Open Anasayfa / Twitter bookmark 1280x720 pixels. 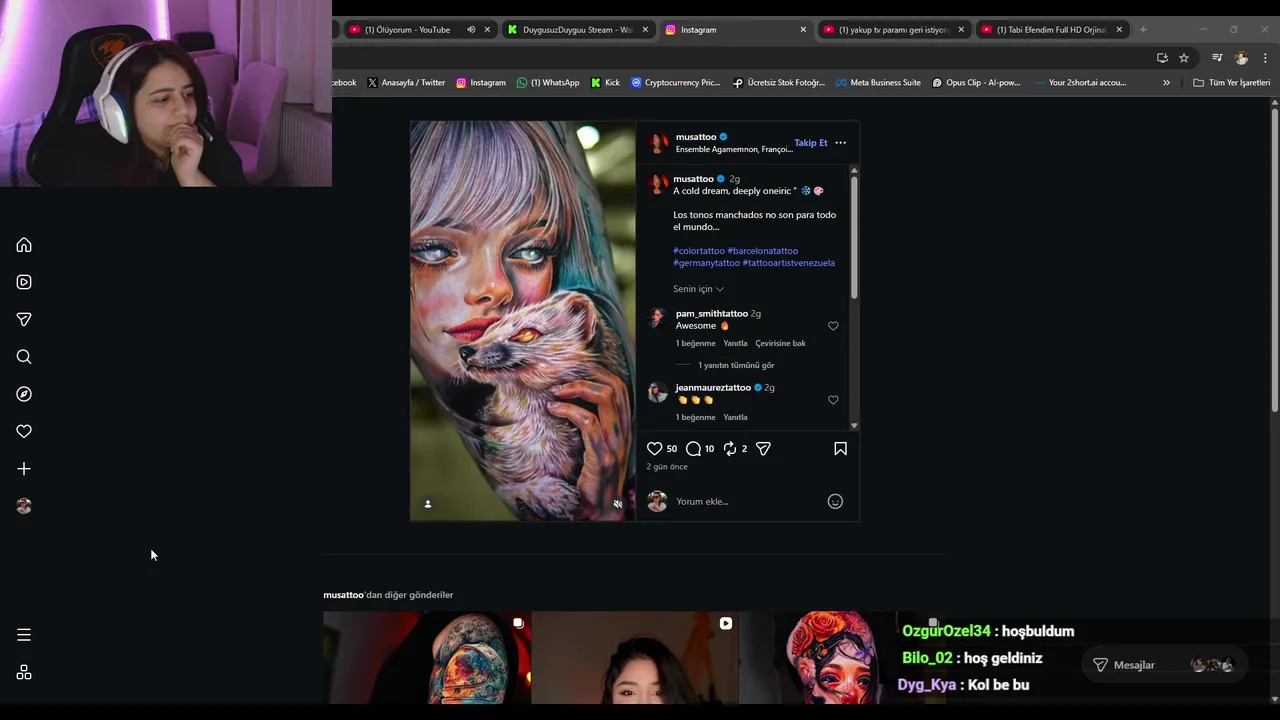pyautogui.click(x=406, y=83)
